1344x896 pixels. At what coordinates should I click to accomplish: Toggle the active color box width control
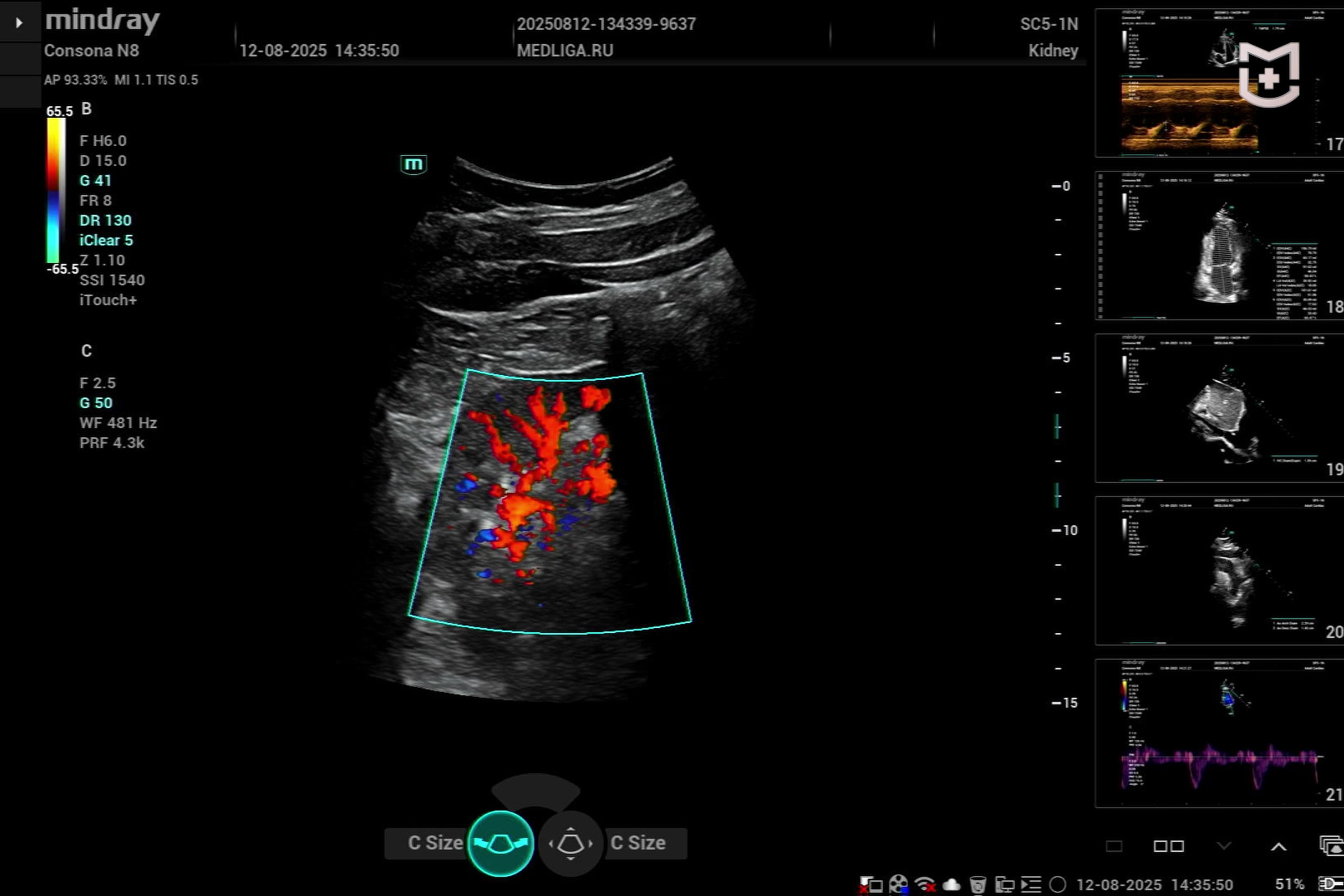pos(501,843)
